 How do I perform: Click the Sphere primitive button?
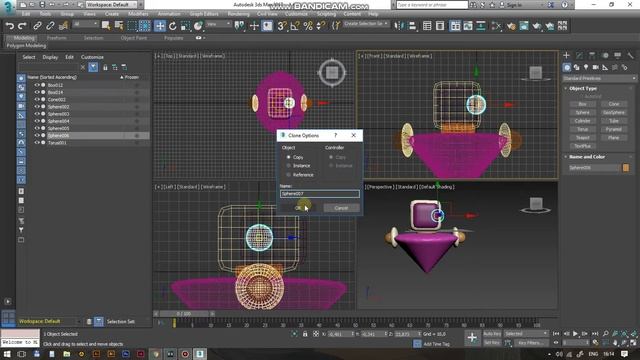[x=582, y=113]
